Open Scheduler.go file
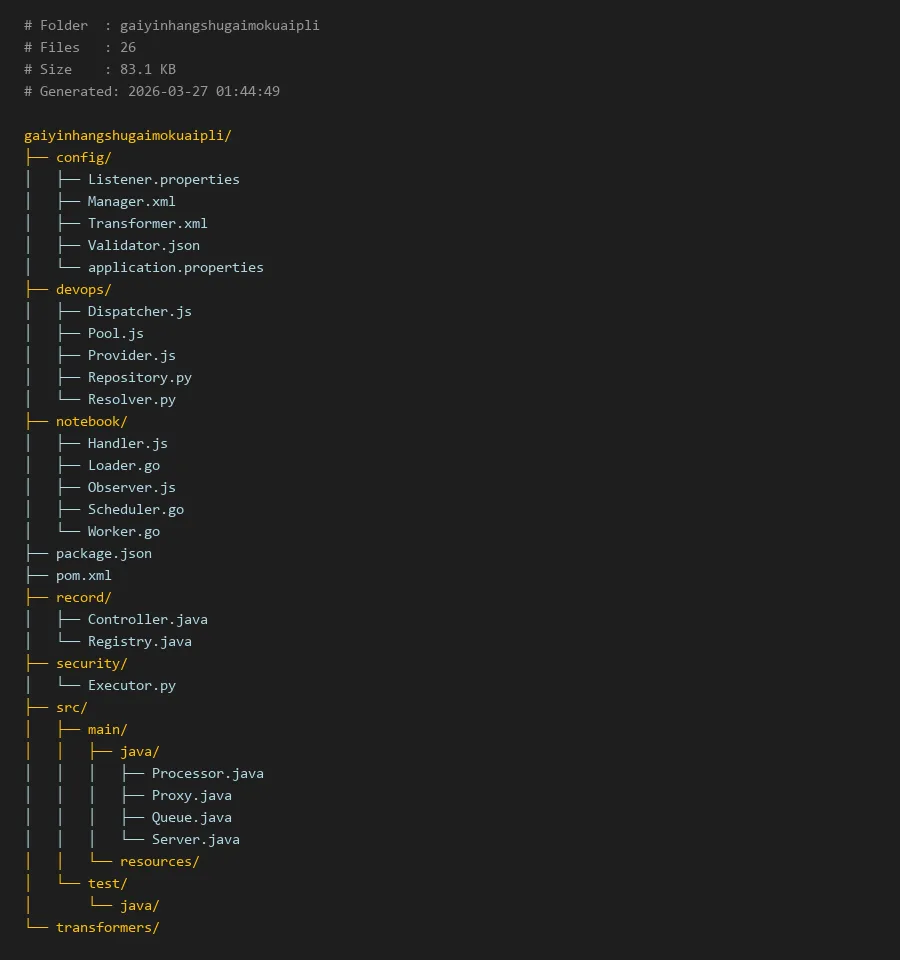This screenshot has height=960, width=900. 135,509
